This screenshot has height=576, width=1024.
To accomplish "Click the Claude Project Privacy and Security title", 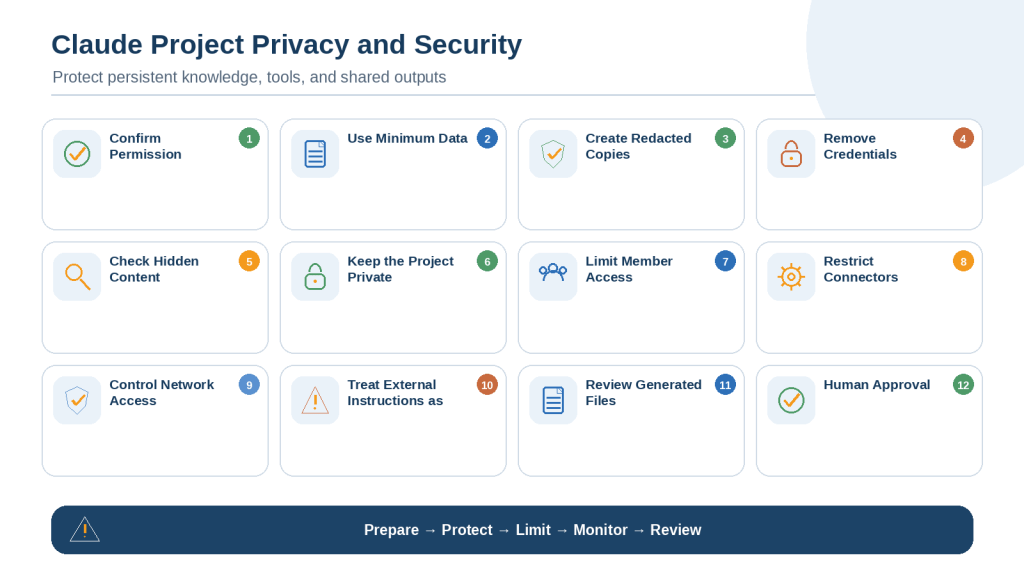I will pyautogui.click(x=287, y=45).
